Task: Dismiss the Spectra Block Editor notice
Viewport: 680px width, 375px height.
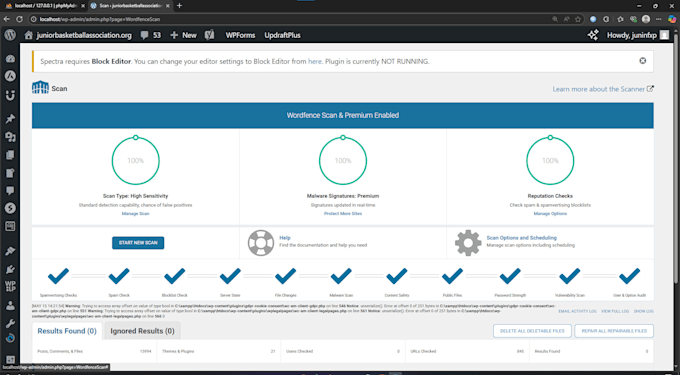Action: tap(643, 61)
